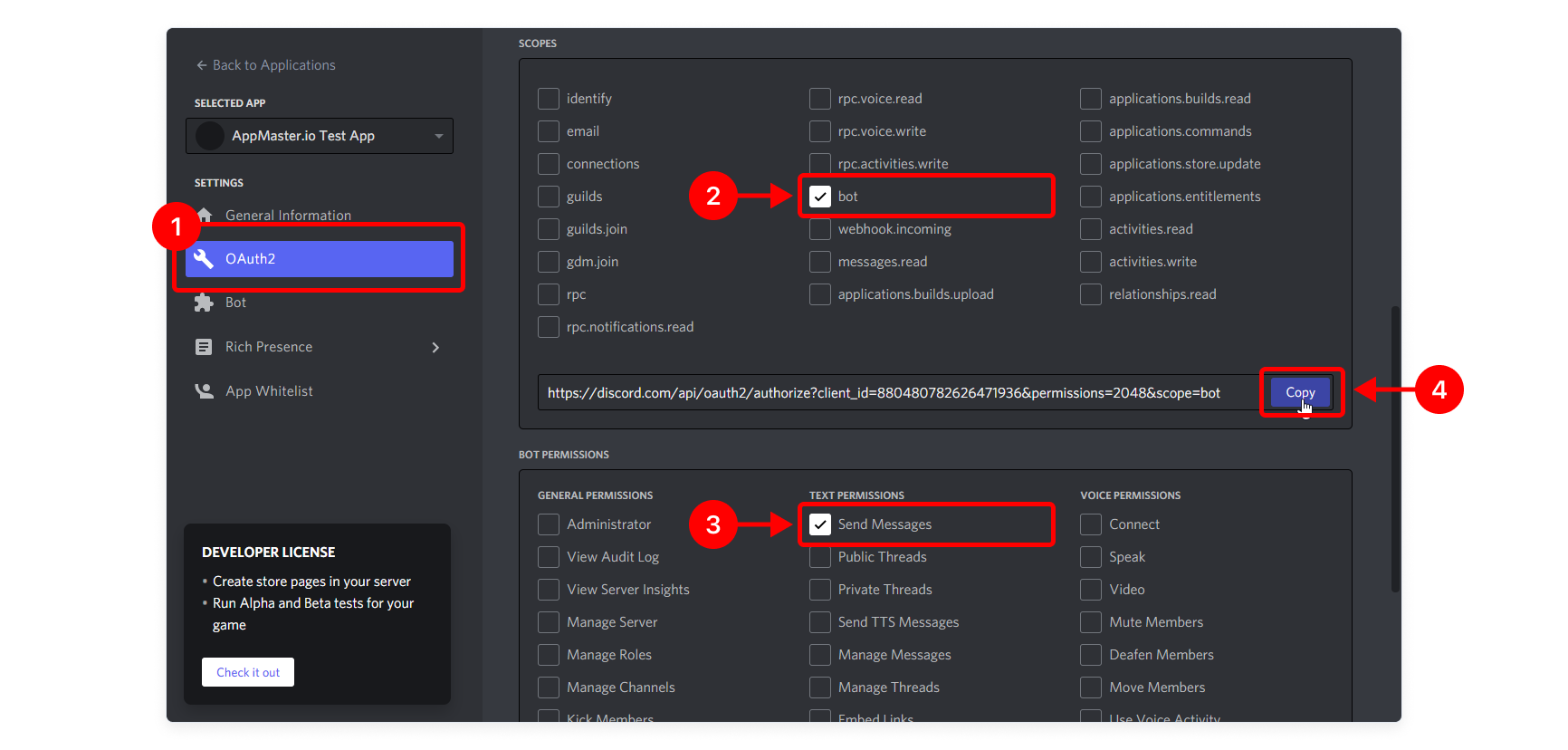
Task: Click the generated authorize URL field
Action: 900,392
